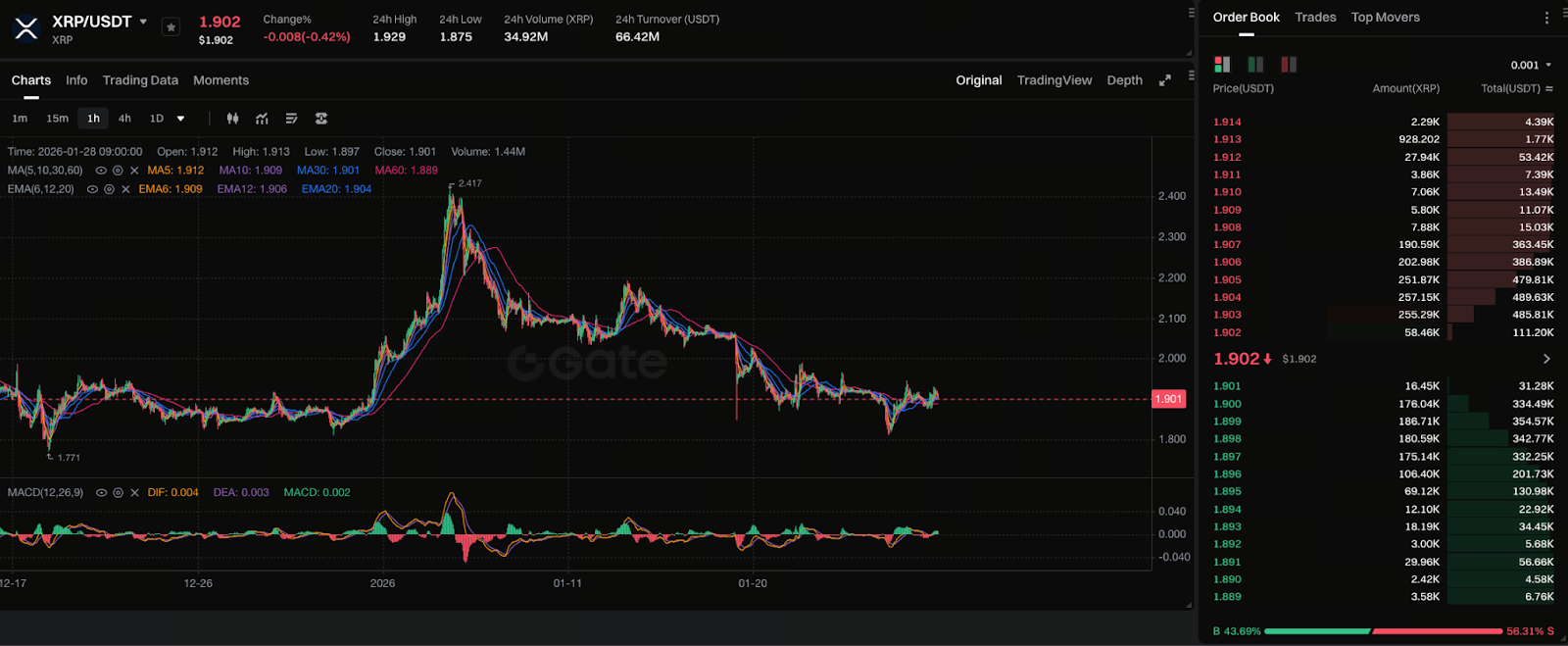Click the 24h High value 1.929
Image resolution: width=1568 pixels, height=646 pixels.
pos(389,37)
